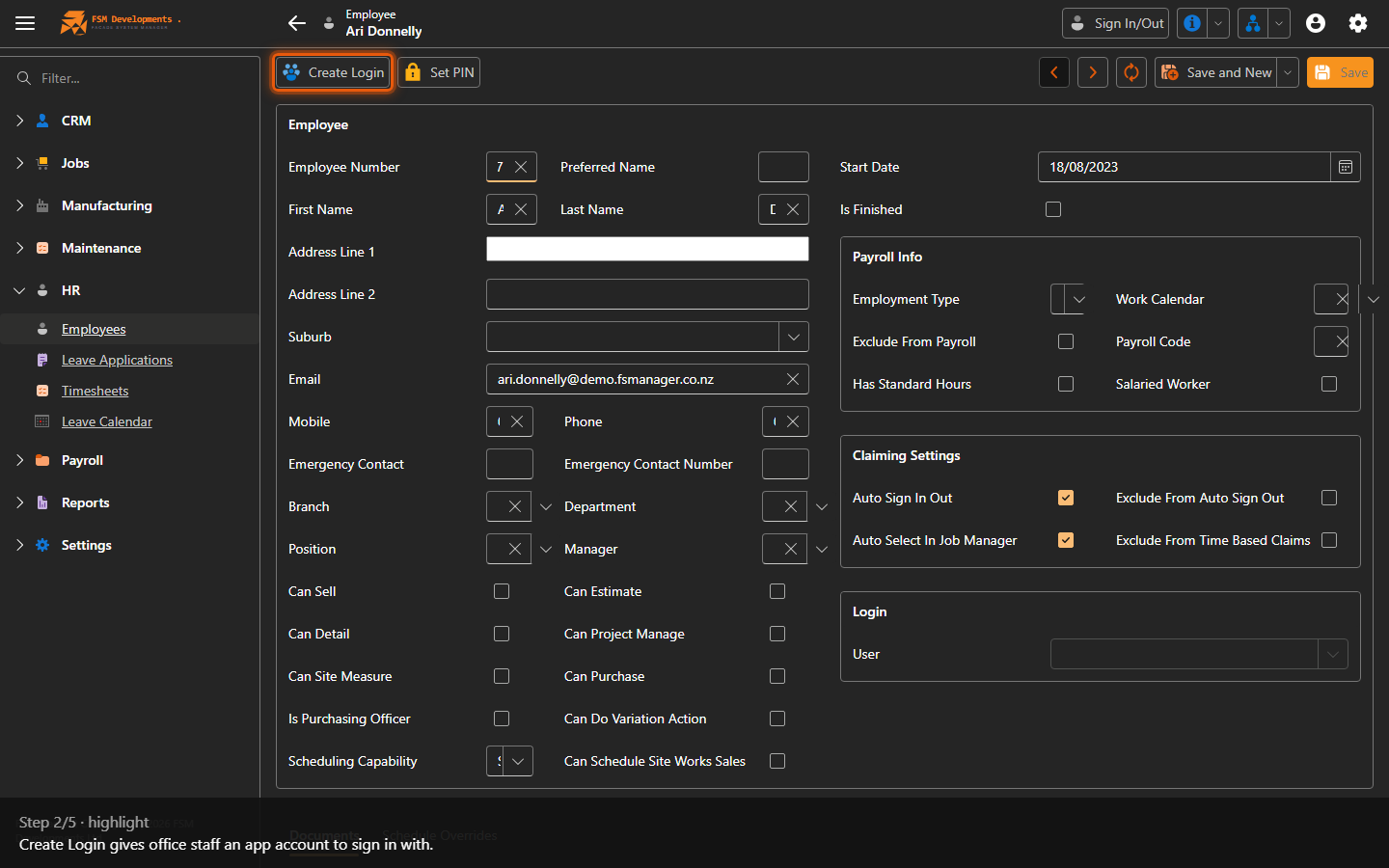Screen dimensions: 1389x868
Task: Open the Timesheets link
Action: click(x=95, y=391)
